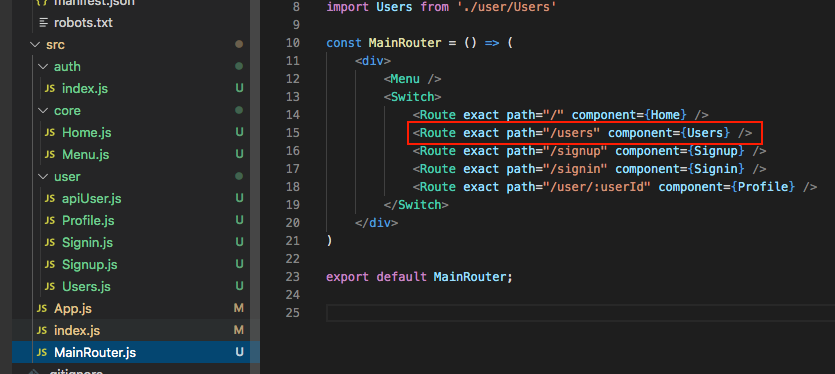Open Menu.js file
The image size is (835, 374).
[x=85, y=155]
